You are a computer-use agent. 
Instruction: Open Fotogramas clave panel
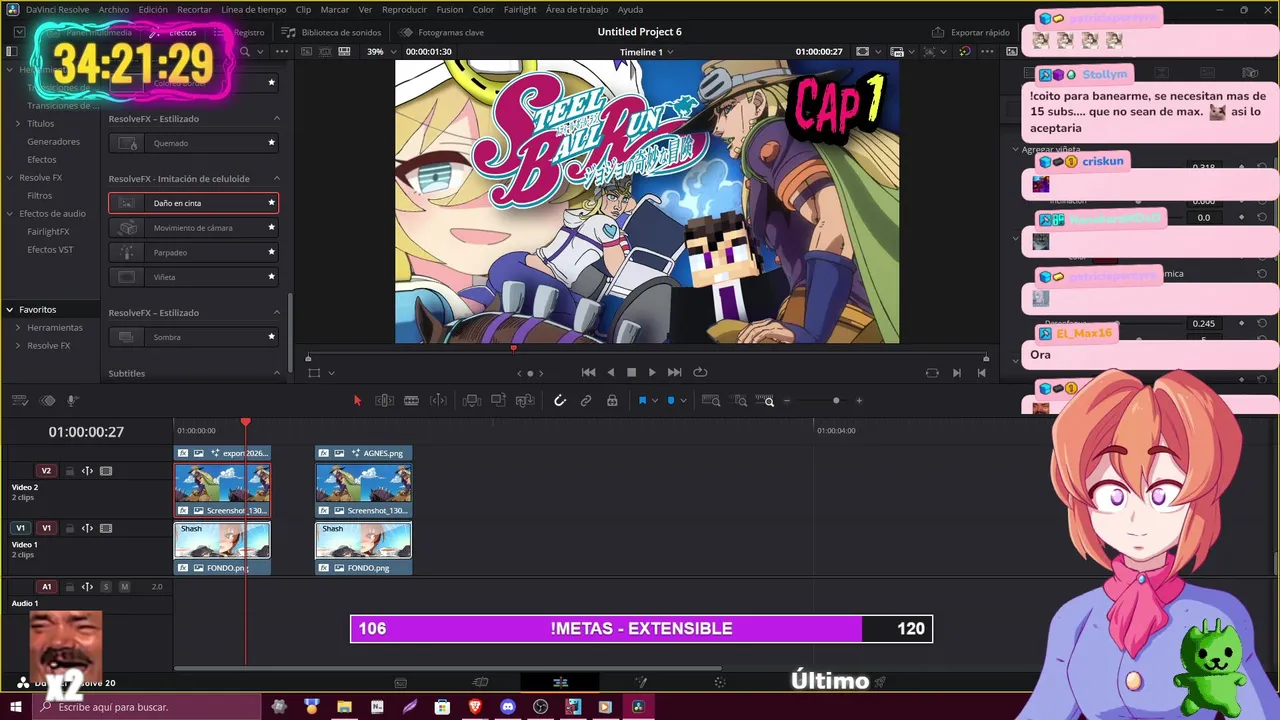click(441, 32)
